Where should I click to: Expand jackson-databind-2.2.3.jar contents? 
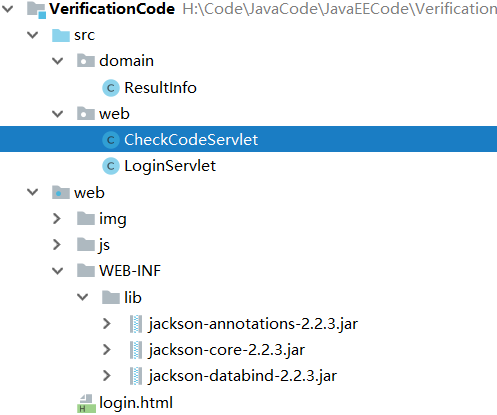(x=107, y=376)
